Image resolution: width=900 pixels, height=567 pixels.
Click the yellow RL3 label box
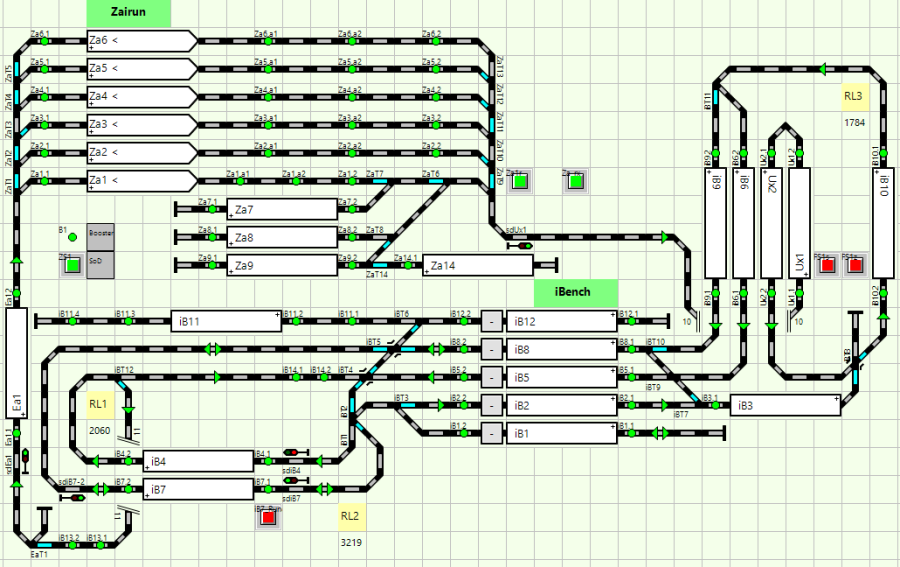click(854, 97)
